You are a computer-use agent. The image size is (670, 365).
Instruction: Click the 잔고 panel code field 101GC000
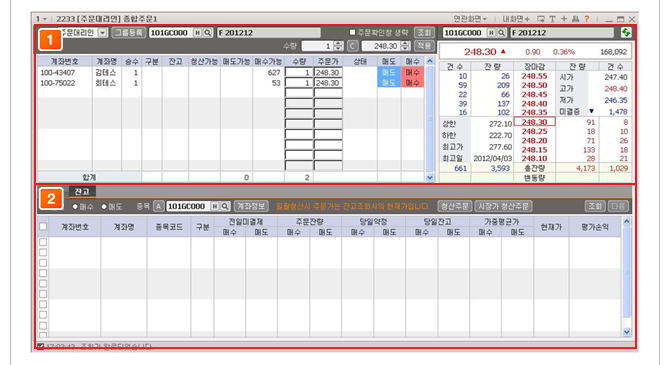pos(188,206)
